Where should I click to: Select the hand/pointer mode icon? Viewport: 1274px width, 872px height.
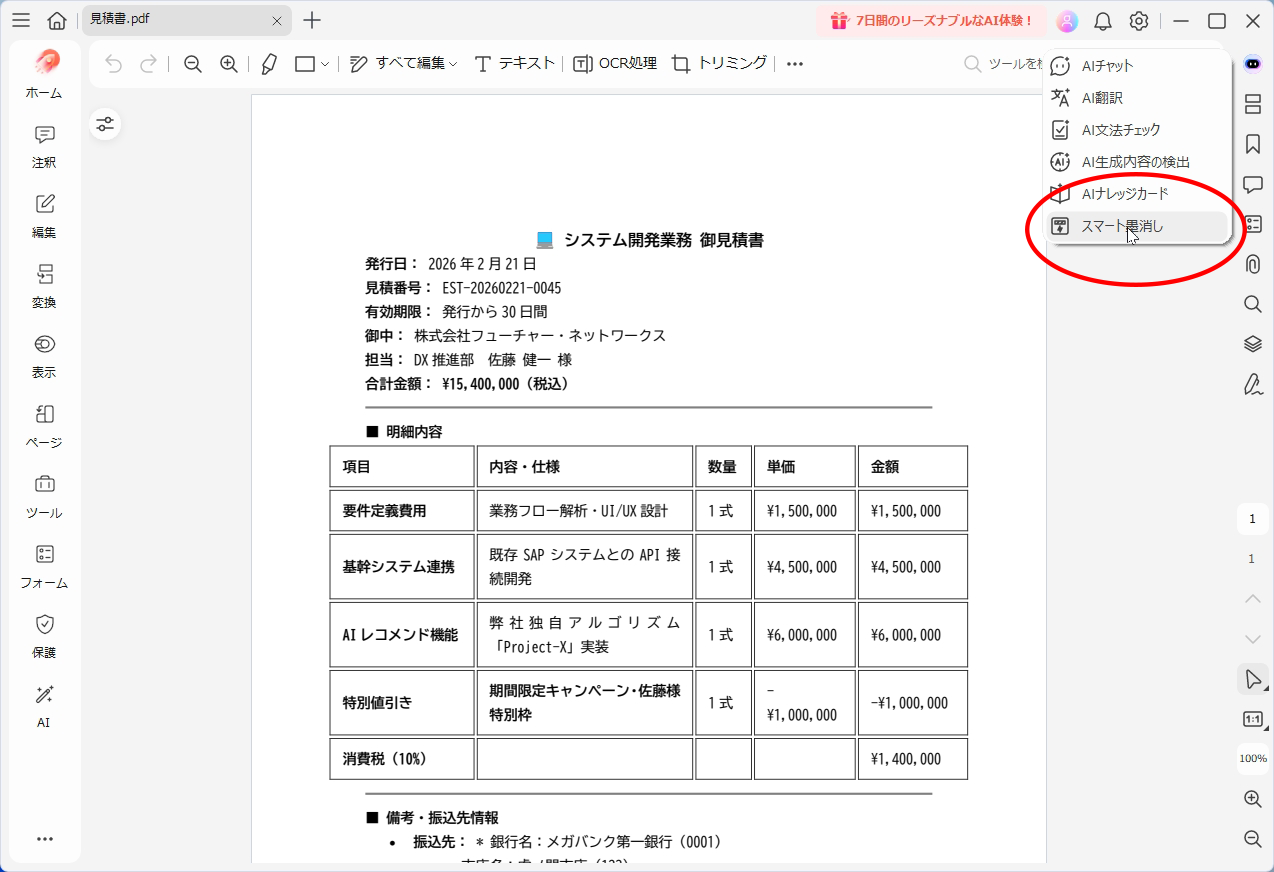(x=1254, y=678)
